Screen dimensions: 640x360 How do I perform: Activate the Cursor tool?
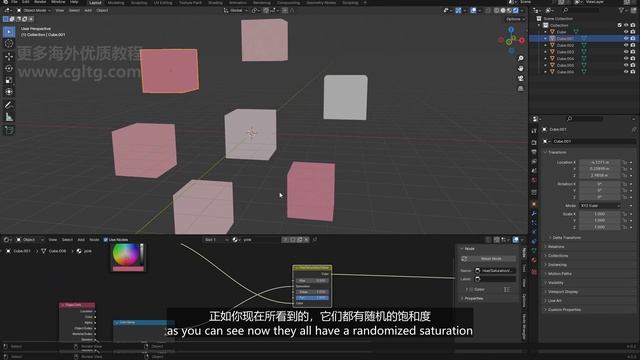coord(9,44)
